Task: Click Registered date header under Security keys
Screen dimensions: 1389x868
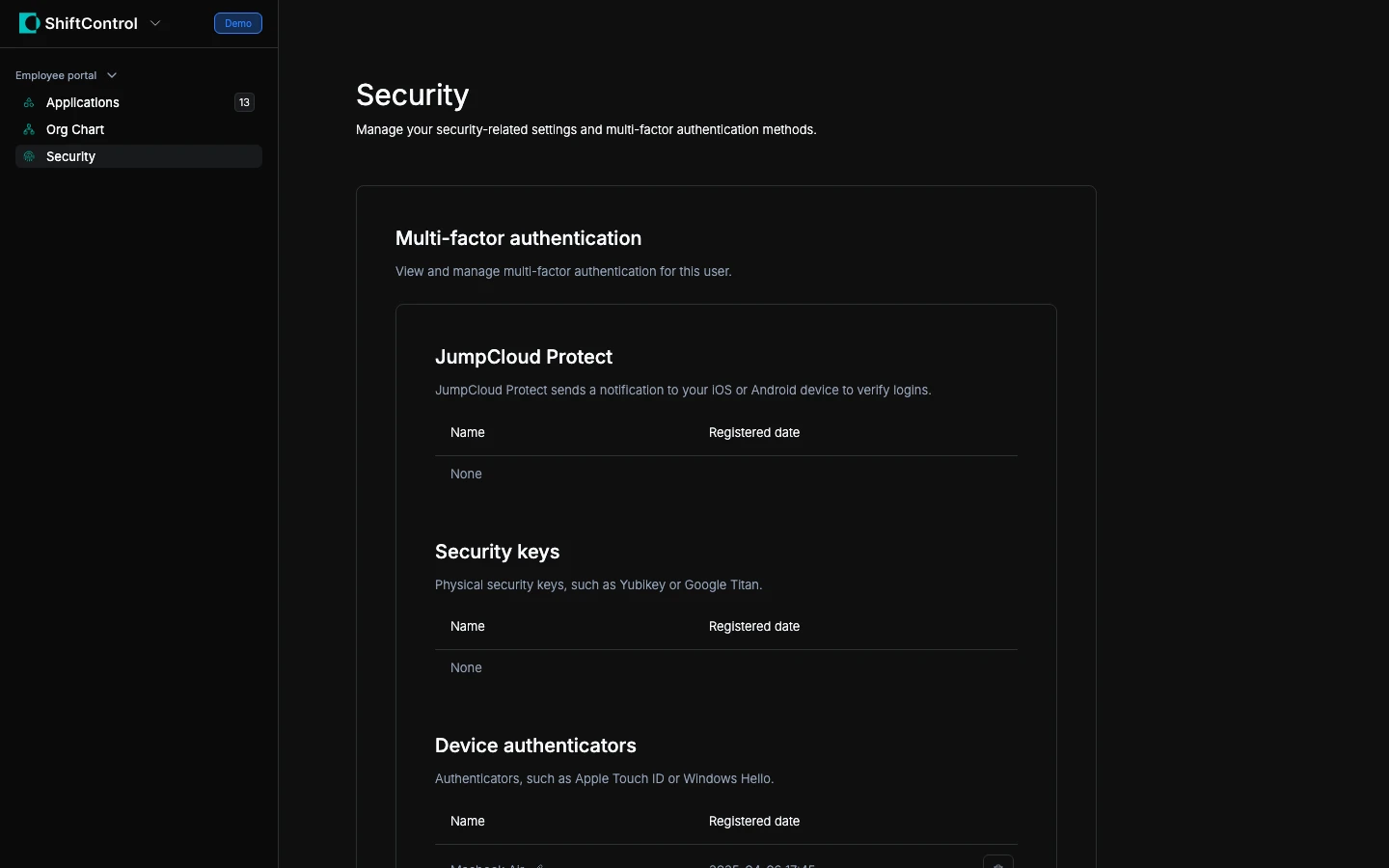Action: [754, 627]
